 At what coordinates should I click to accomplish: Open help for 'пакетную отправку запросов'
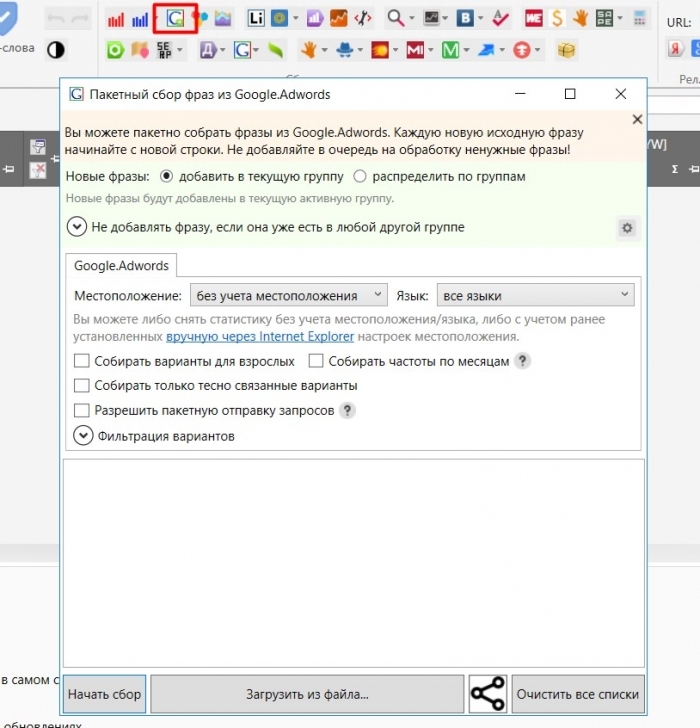click(347, 410)
